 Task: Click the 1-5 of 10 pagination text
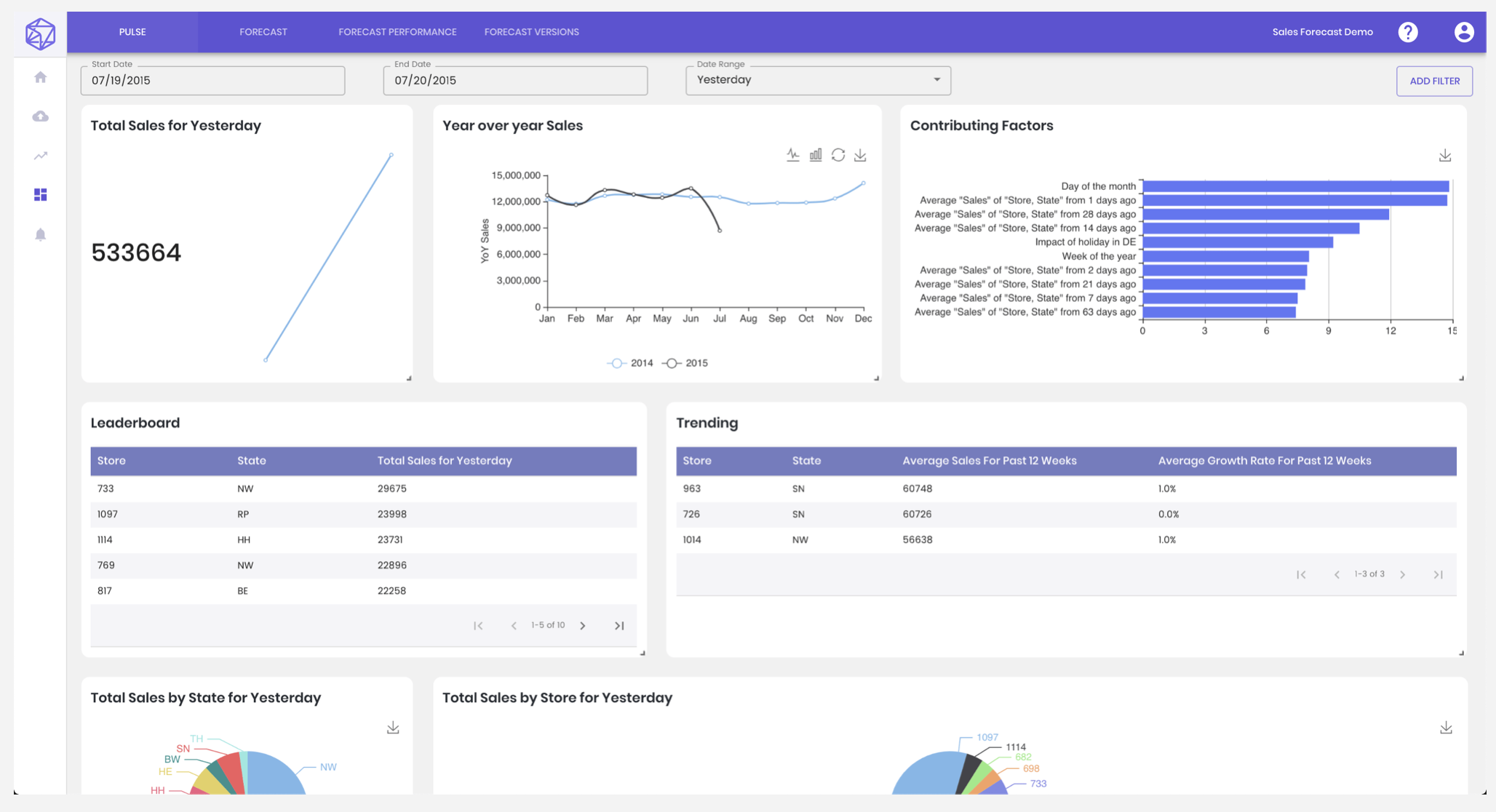(548, 625)
